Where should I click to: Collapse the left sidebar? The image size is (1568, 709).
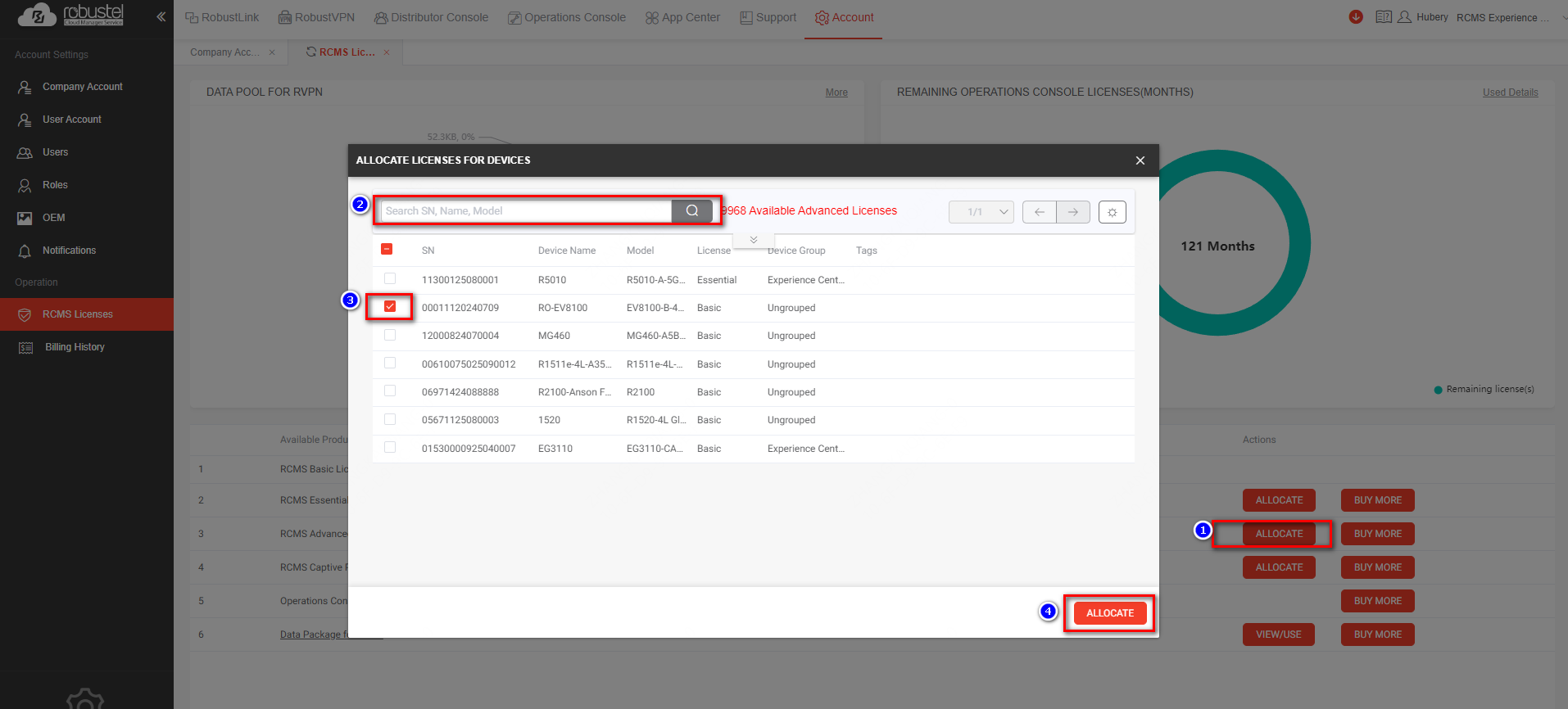[161, 16]
